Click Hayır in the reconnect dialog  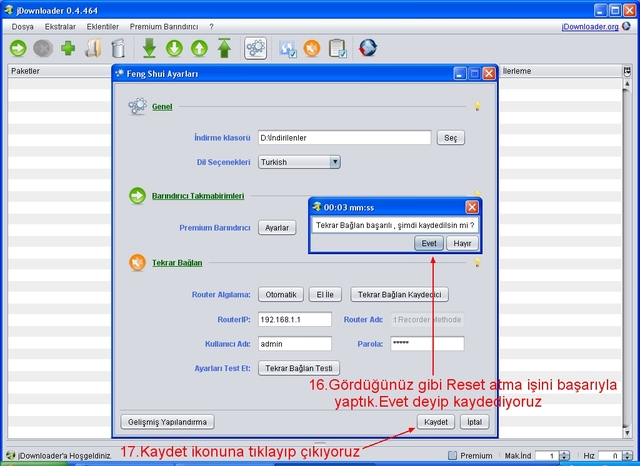point(462,243)
